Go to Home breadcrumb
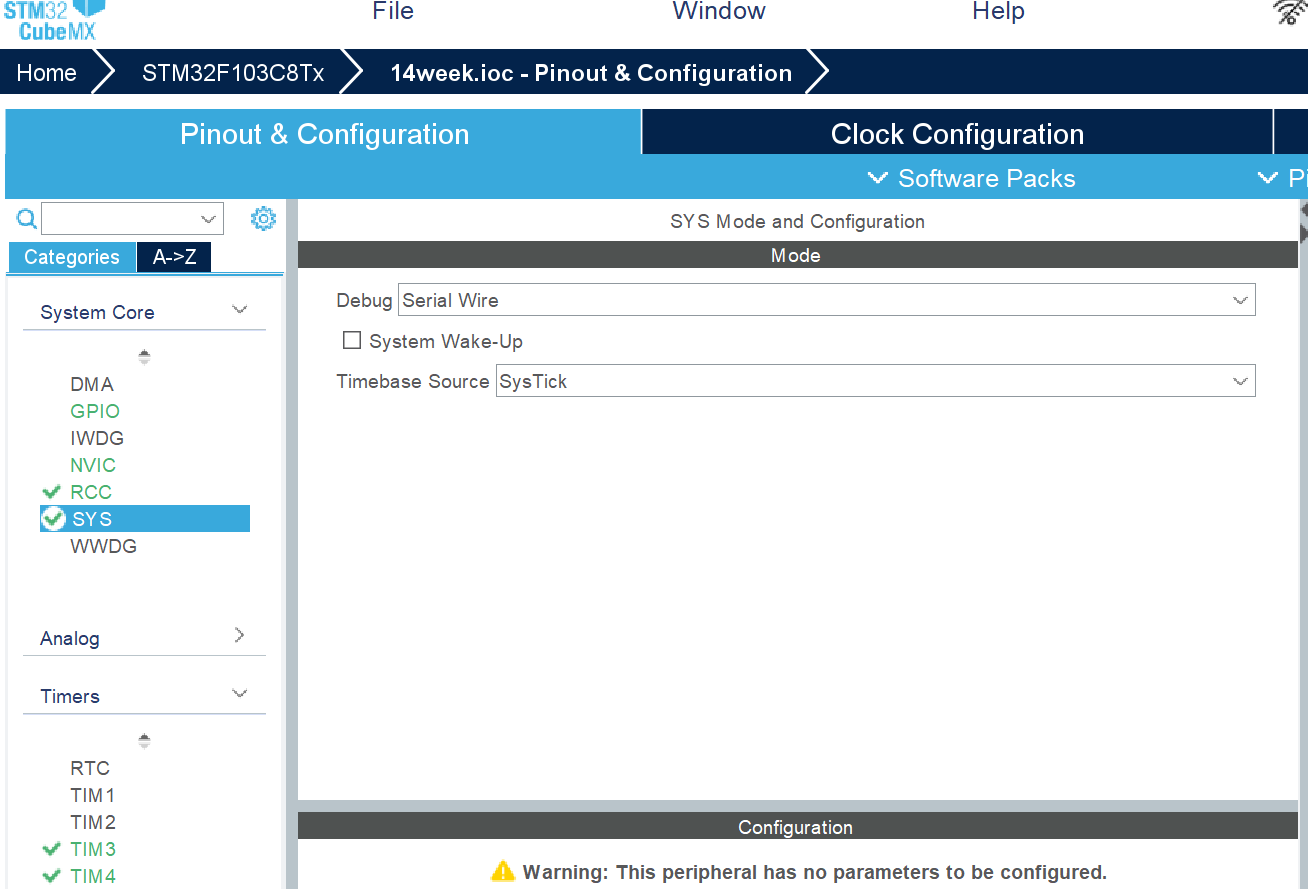The height and width of the screenshot is (890, 1308). (46, 73)
